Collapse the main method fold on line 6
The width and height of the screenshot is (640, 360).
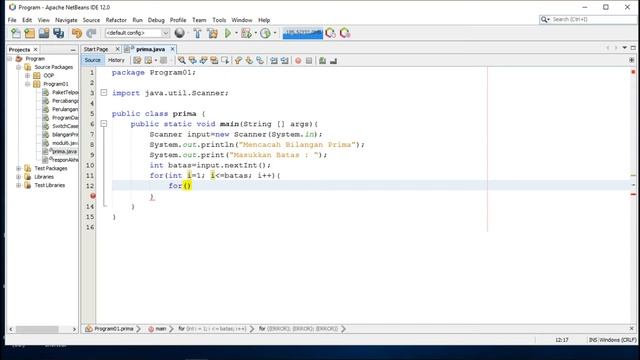(x=104, y=123)
